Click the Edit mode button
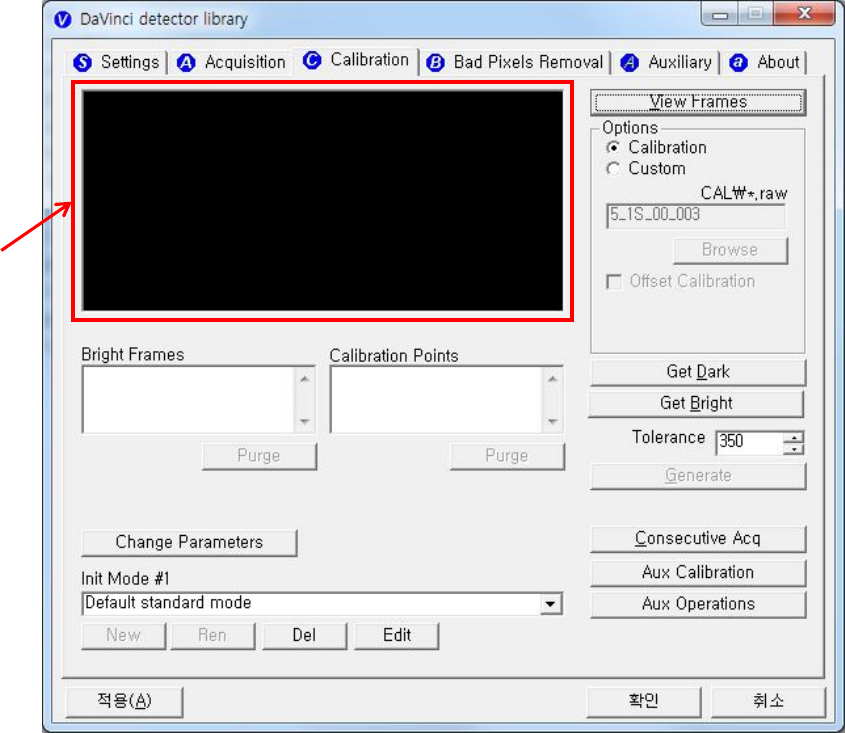Screen dimensions: 845x733 pyautogui.click(x=397, y=636)
